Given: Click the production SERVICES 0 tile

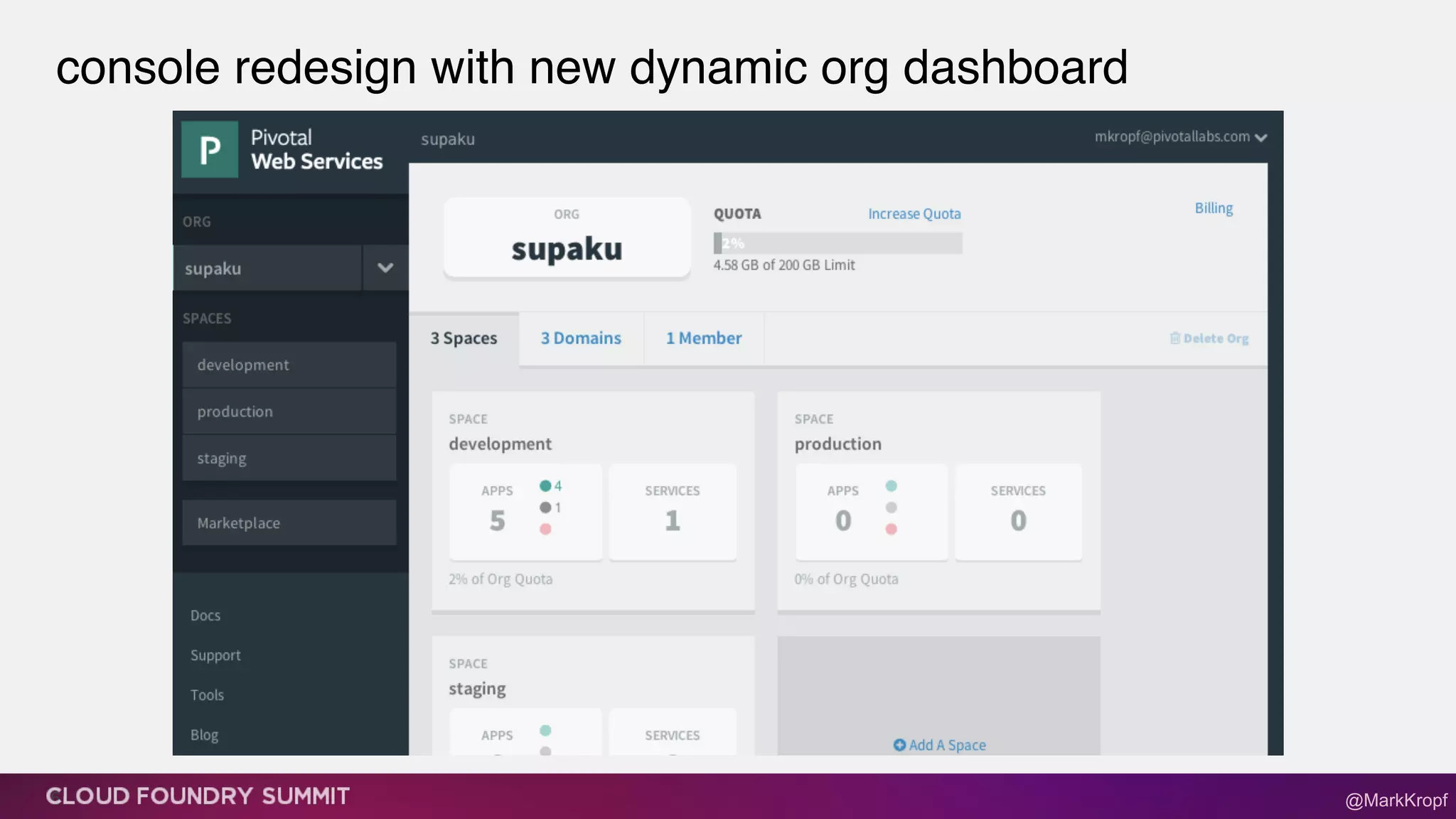Looking at the screenshot, I should 1018,512.
